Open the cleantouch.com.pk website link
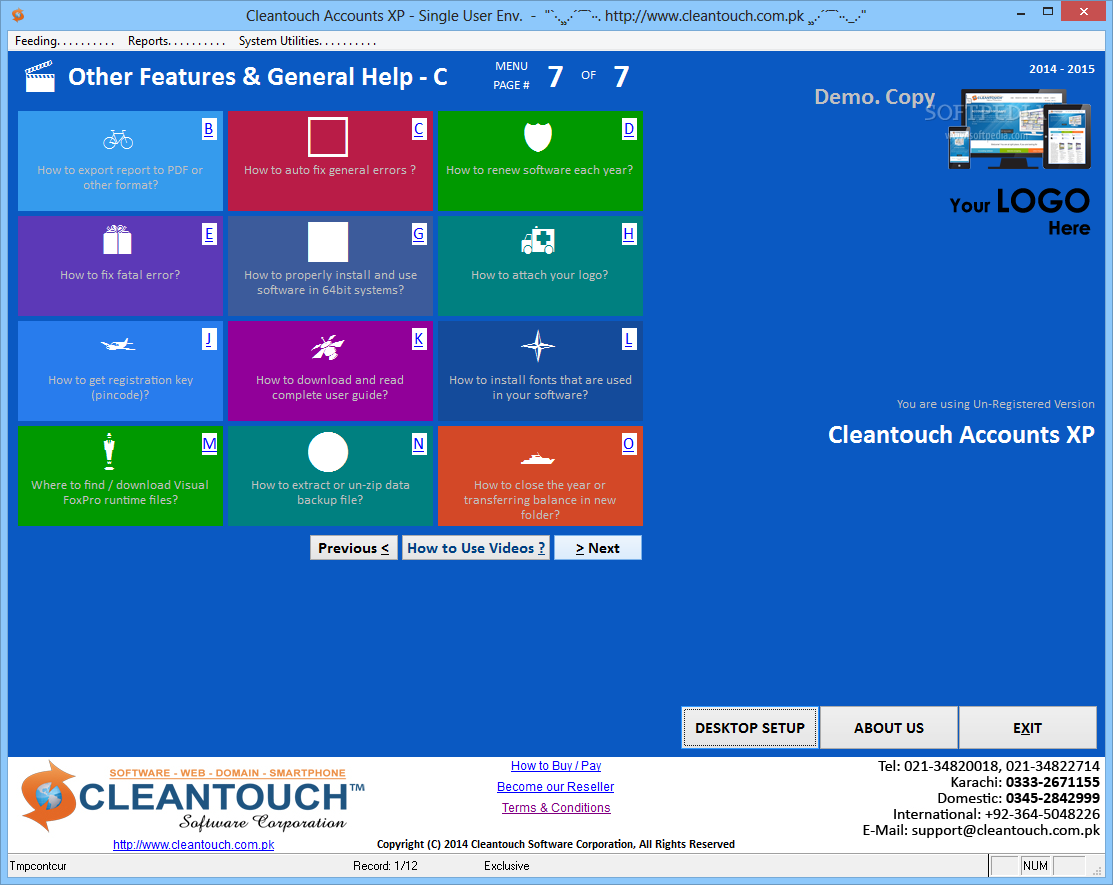1113x885 pixels. point(193,845)
